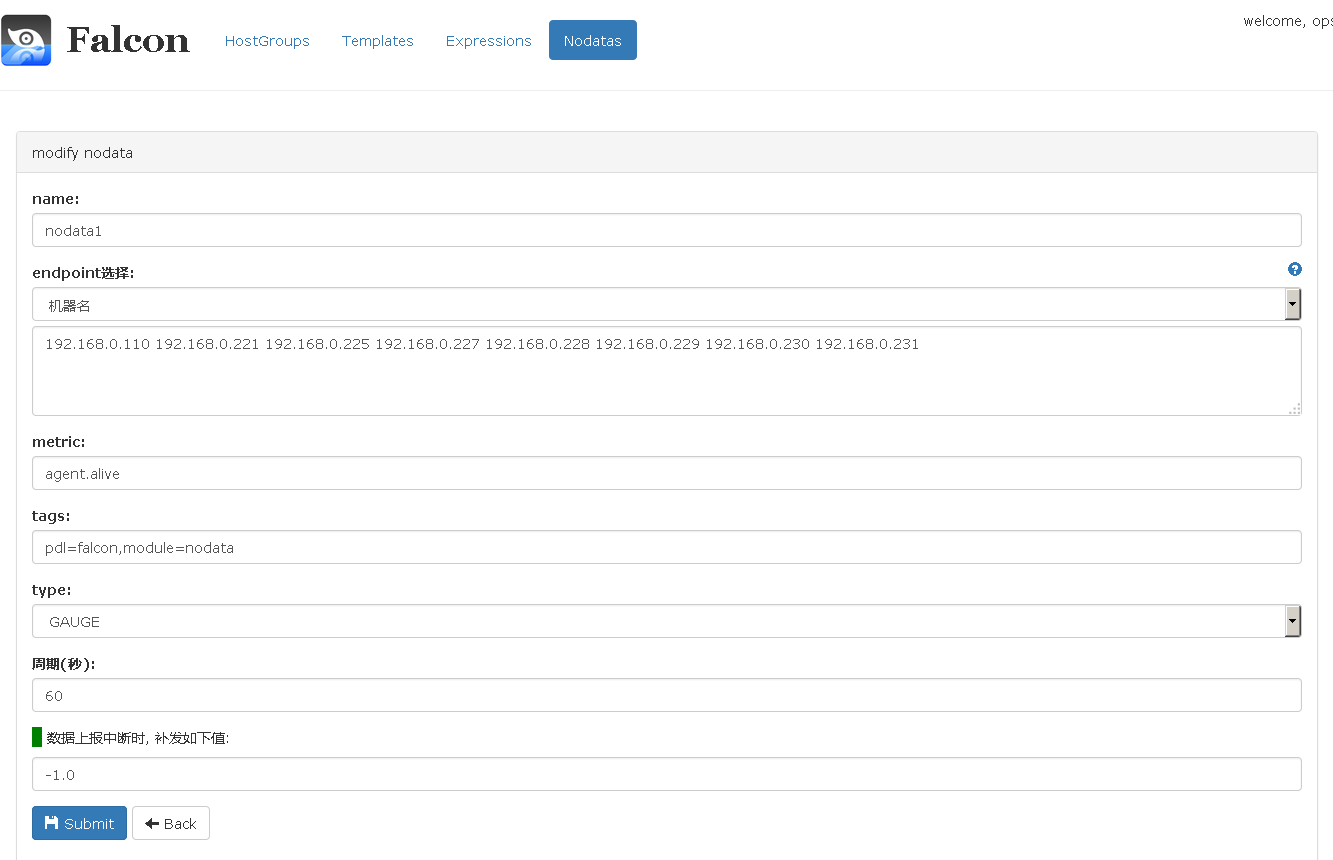
Task: Submit the nodata form
Action: [79, 823]
